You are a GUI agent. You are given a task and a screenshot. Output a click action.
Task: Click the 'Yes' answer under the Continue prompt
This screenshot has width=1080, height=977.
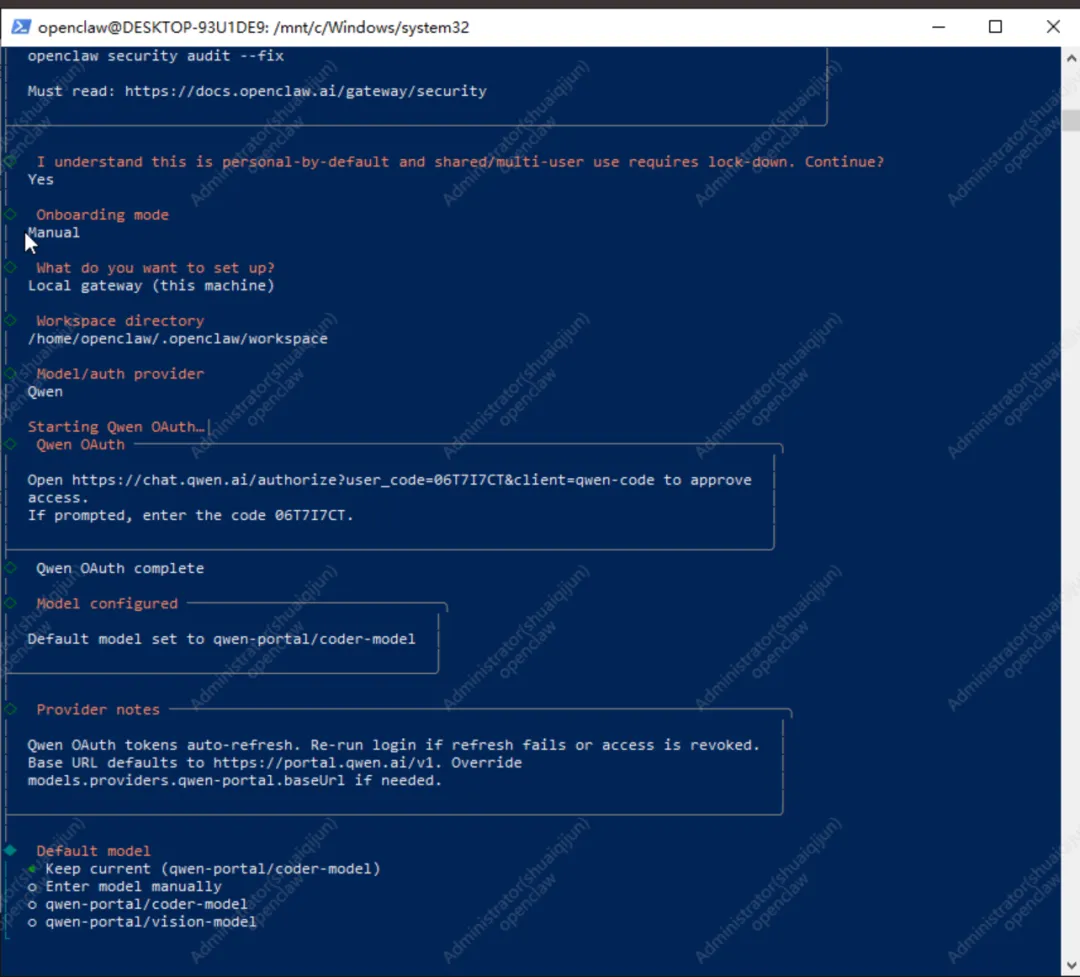41,180
